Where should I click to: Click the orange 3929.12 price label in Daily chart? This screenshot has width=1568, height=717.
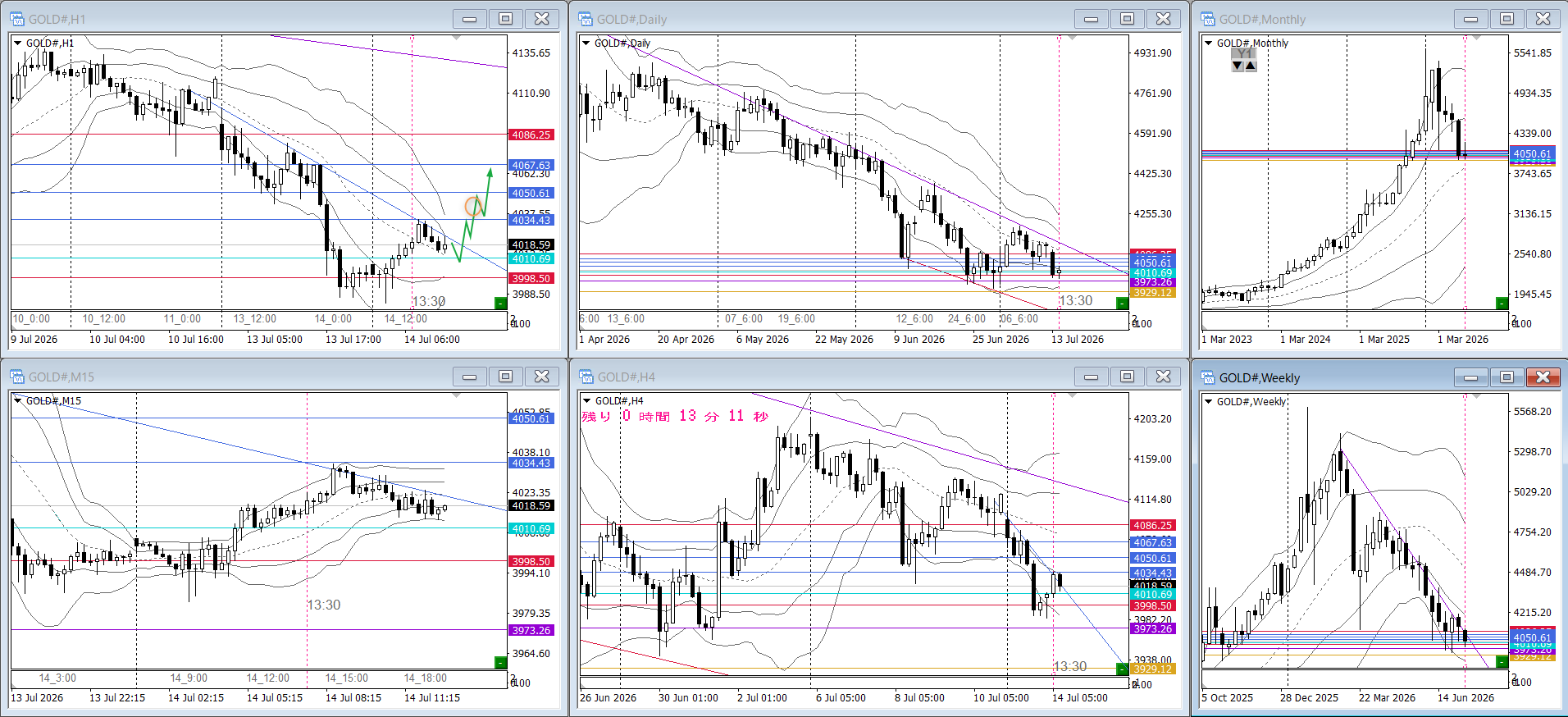1153,293
